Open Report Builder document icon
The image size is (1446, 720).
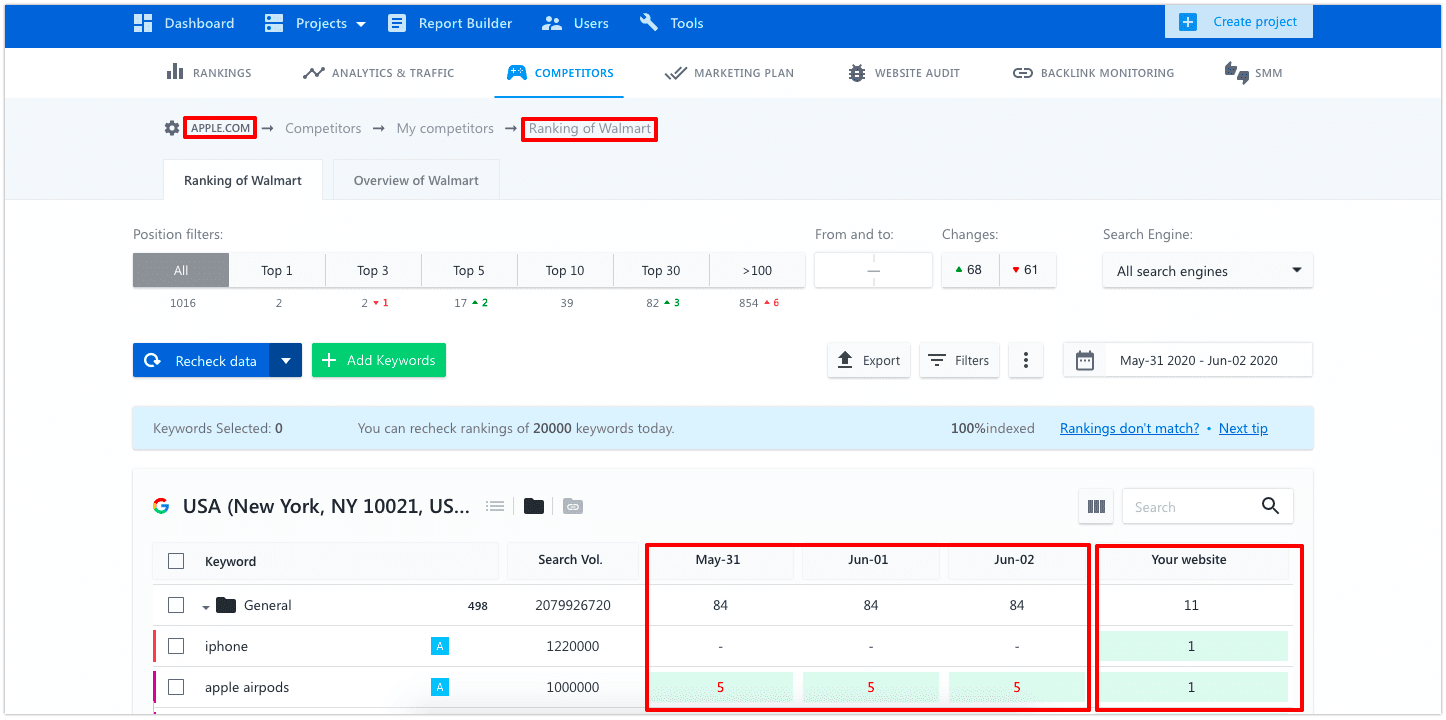pos(397,23)
